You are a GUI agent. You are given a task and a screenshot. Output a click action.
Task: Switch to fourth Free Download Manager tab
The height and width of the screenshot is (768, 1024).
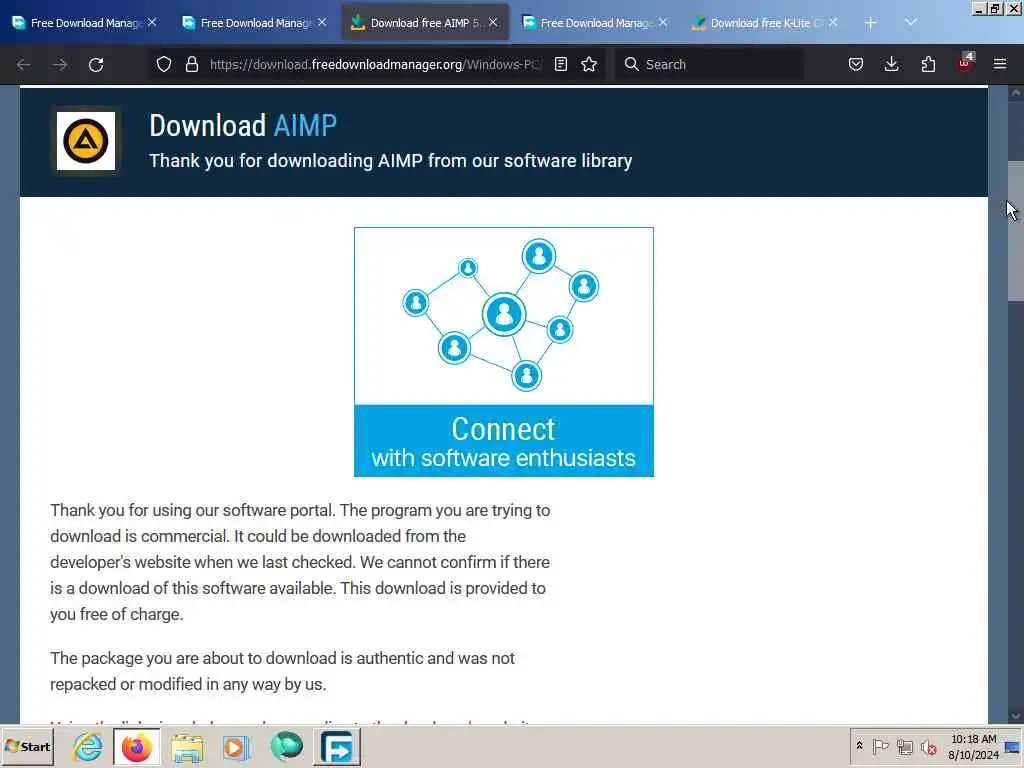[594, 23]
